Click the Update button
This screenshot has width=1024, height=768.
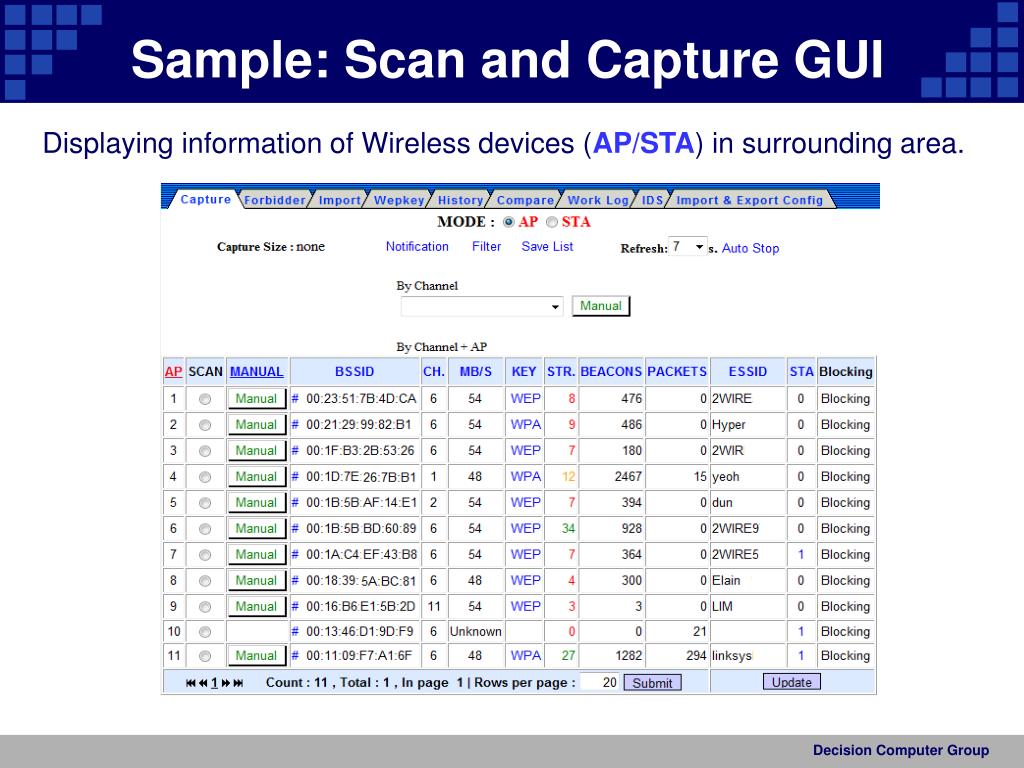792,682
